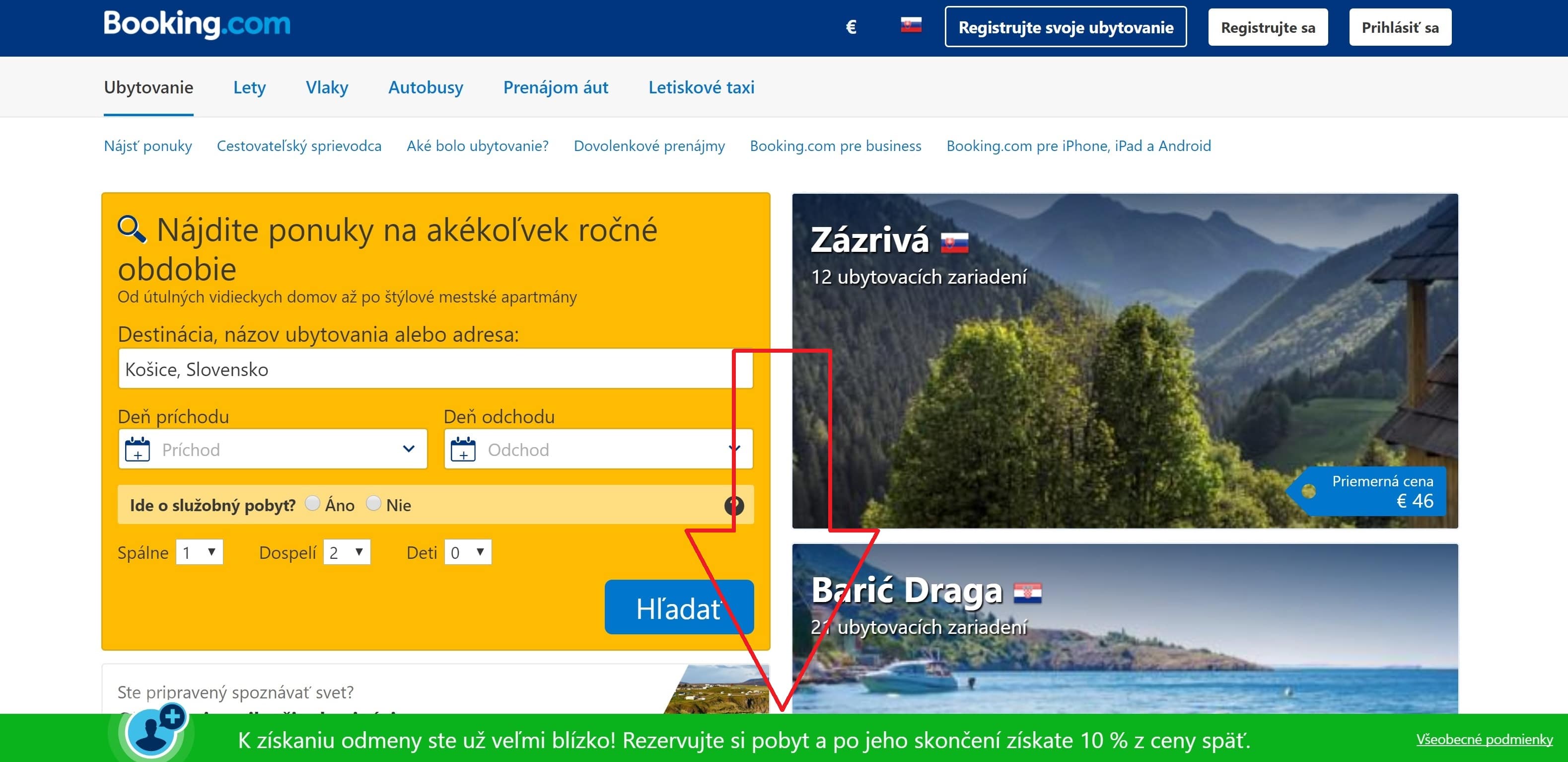Image resolution: width=1568 pixels, height=762 pixels.
Task: Open the Letiskové taxi tab
Action: [701, 87]
